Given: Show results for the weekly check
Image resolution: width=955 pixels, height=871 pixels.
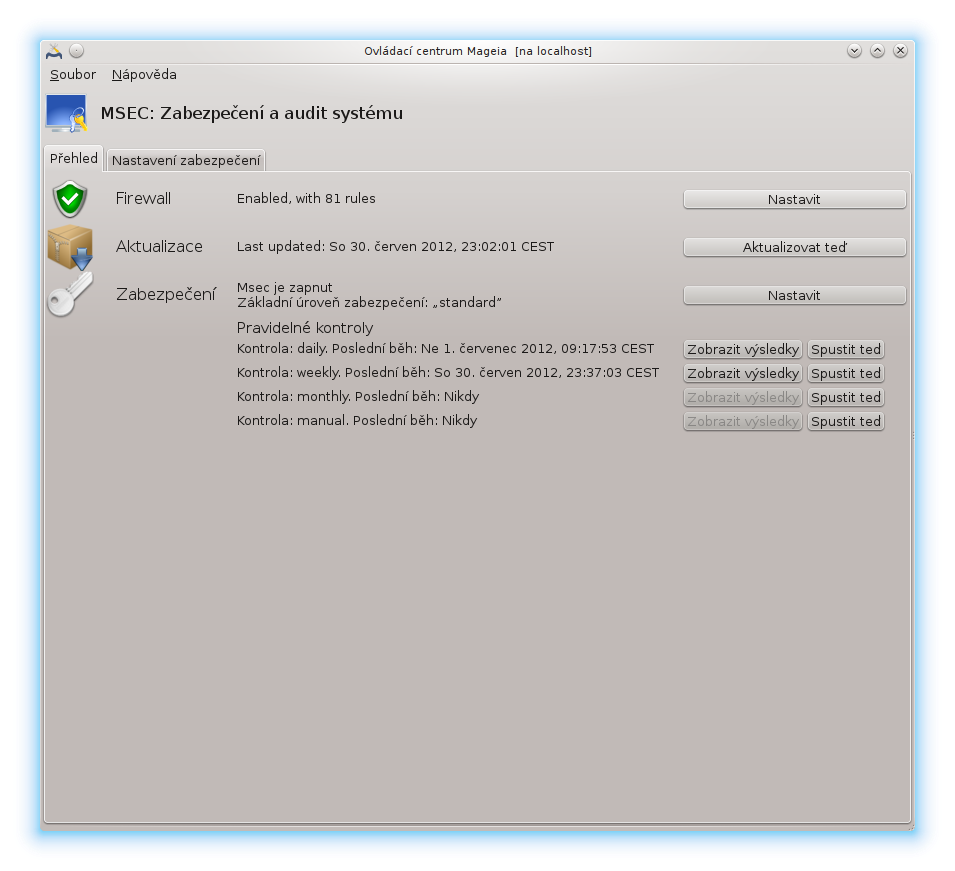Looking at the screenshot, I should [743, 373].
